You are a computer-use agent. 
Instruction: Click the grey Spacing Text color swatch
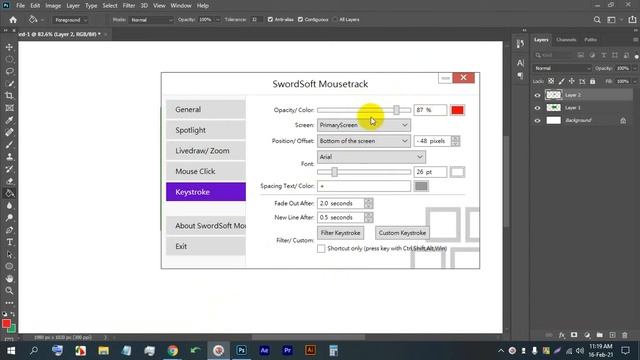point(421,186)
